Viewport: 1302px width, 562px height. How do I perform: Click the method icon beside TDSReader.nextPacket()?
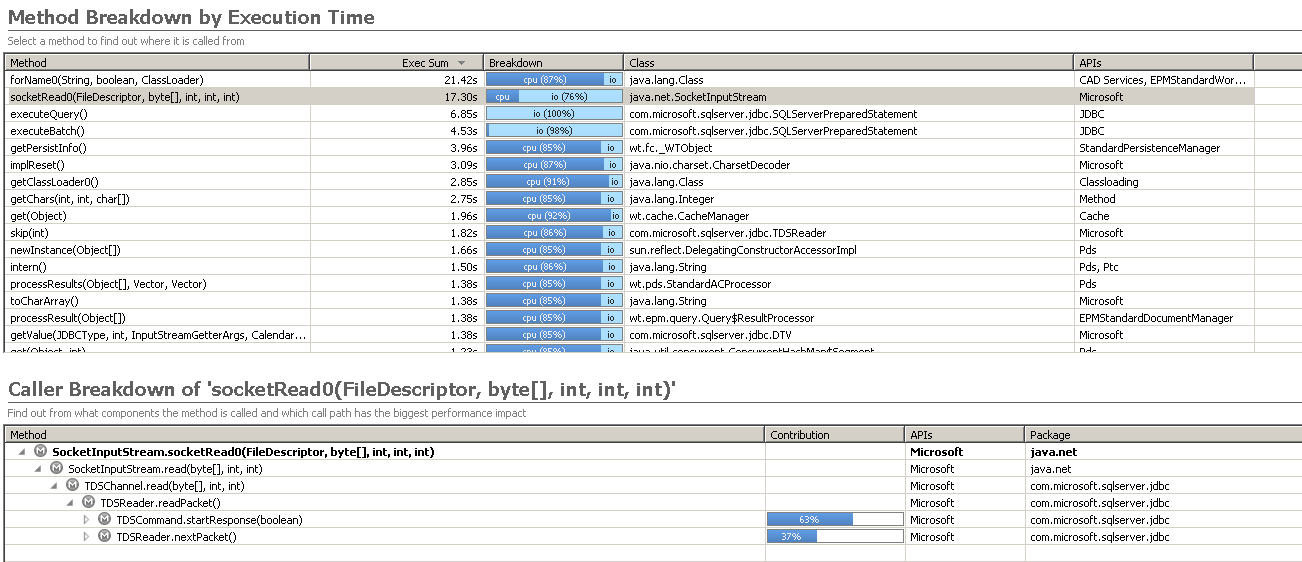click(104, 537)
